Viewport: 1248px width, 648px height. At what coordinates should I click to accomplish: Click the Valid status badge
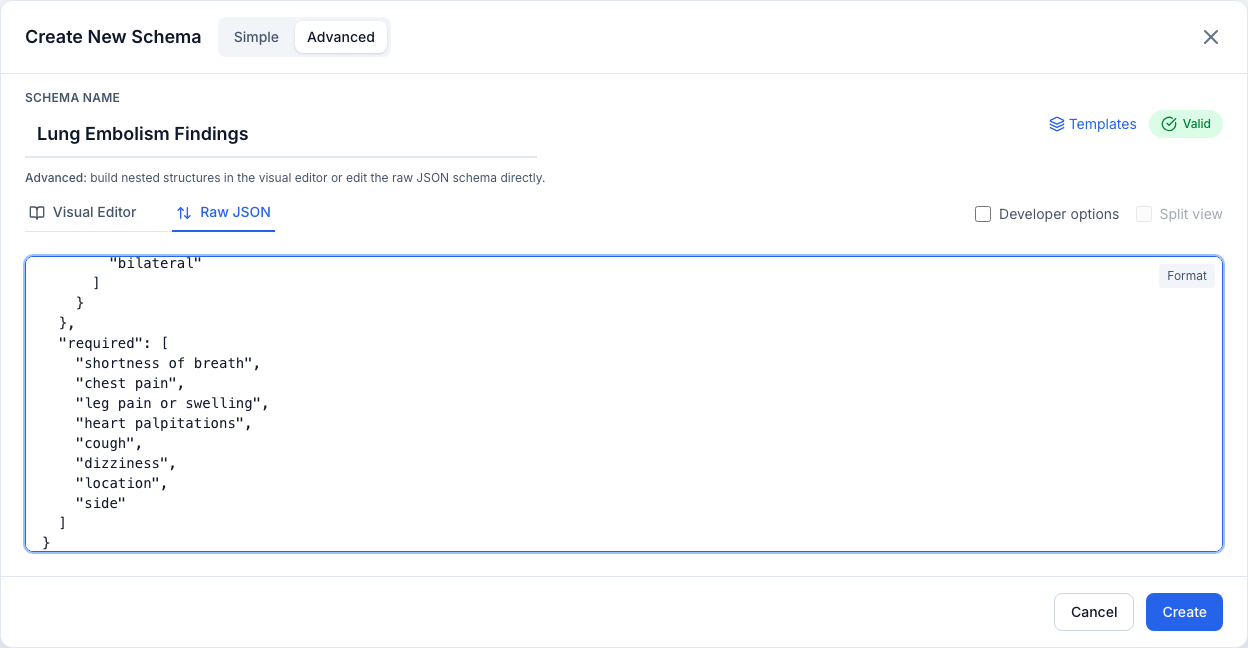tap(1186, 124)
